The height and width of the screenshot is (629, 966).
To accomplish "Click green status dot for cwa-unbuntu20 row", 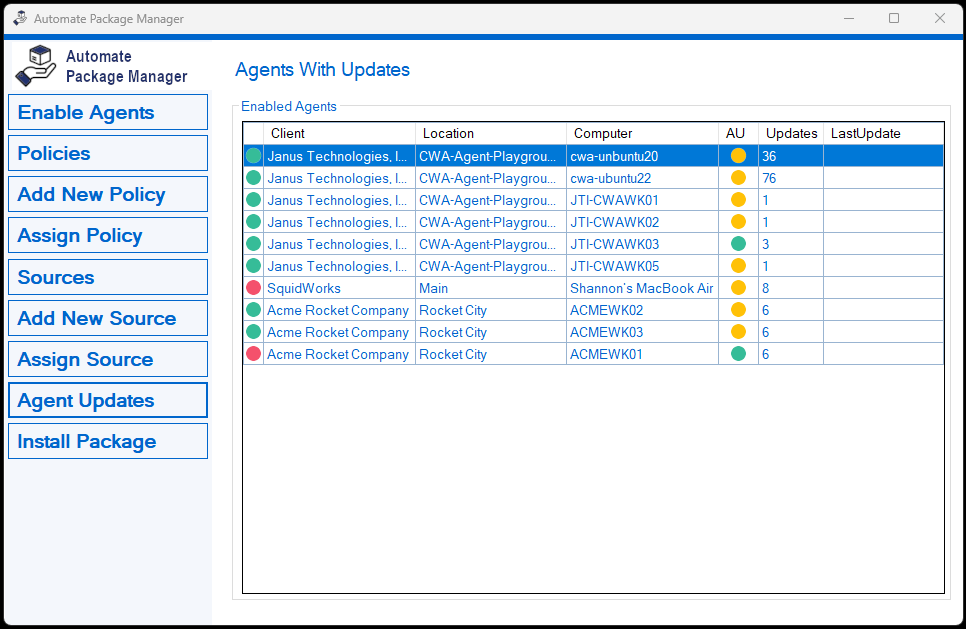I will [253, 156].
